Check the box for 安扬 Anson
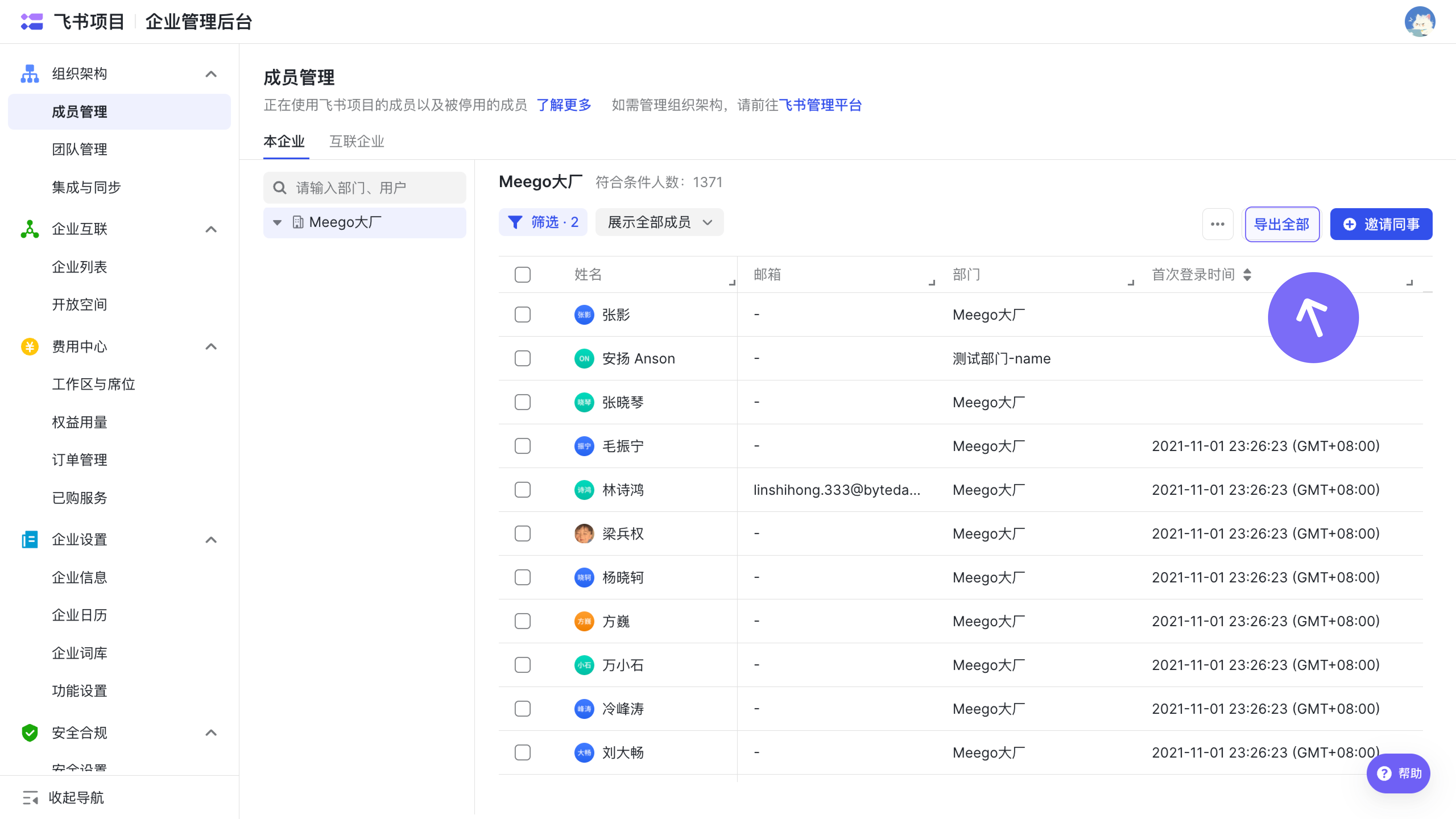Screen dimensions: 1456x819 point(523,358)
